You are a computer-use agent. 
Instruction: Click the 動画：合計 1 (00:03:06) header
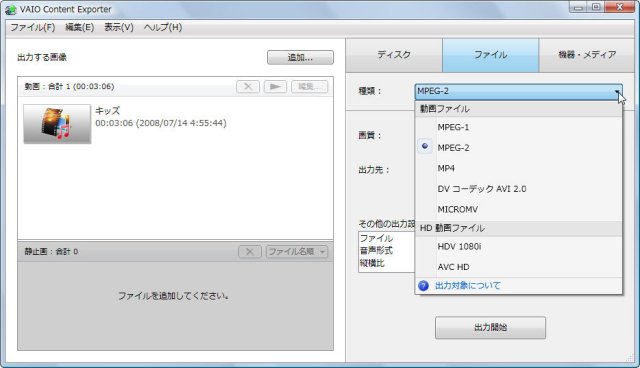(x=69, y=86)
